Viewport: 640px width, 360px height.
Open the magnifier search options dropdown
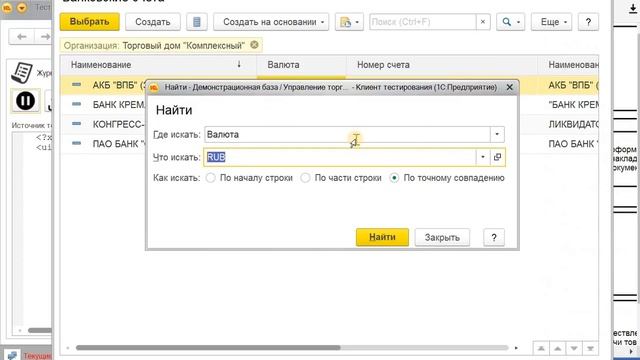coord(511,22)
